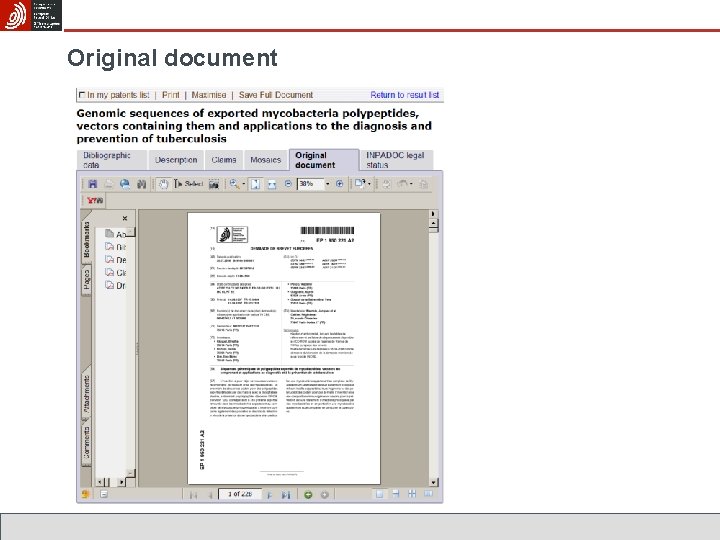The image size is (720, 540).
Task: Click the red Yahoo toolbar icon
Action: point(95,200)
